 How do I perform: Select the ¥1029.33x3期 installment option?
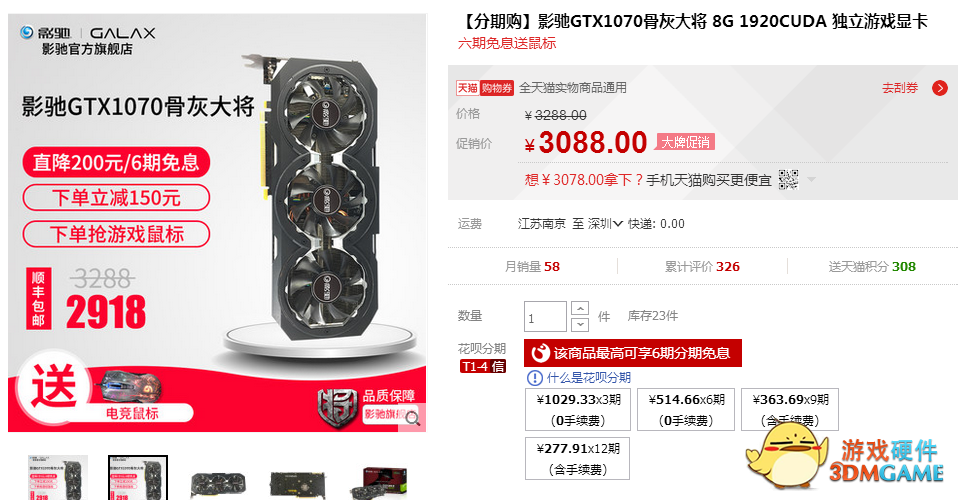pos(578,409)
